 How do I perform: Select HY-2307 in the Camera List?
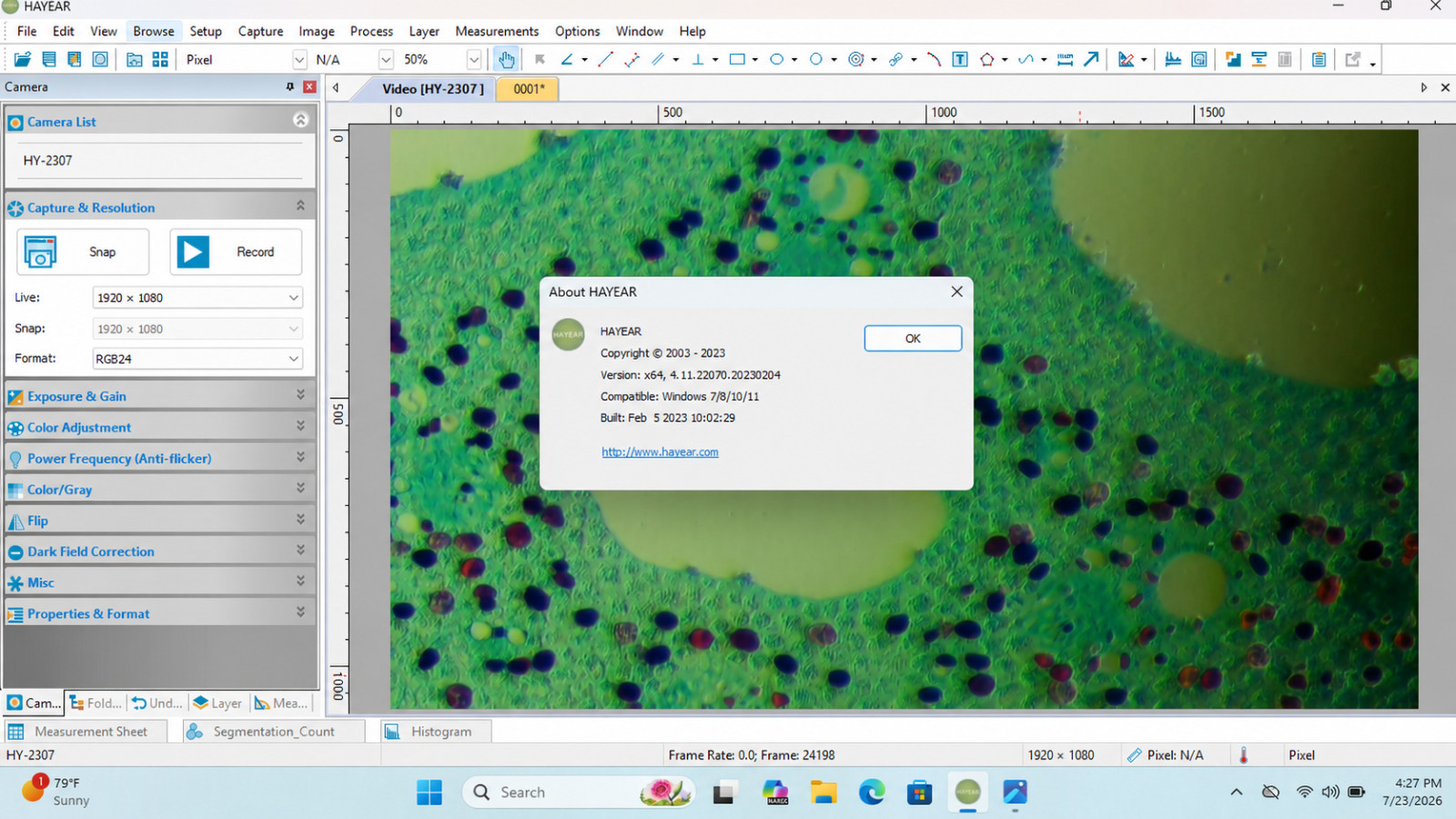[x=48, y=160]
